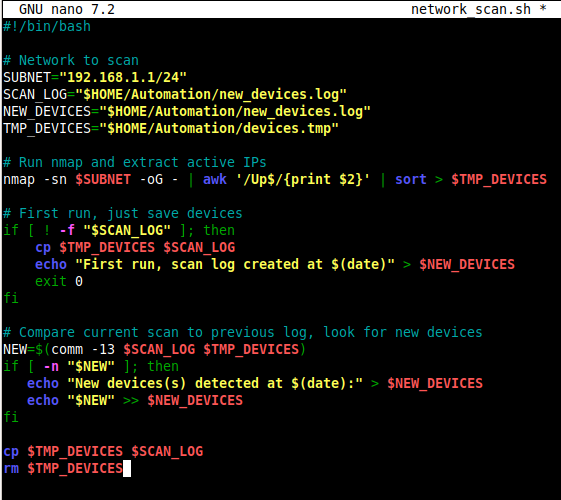Click the indented 'cp $TMP_DEVICES $SCAN_LOG' line

pyautogui.click(x=135, y=247)
